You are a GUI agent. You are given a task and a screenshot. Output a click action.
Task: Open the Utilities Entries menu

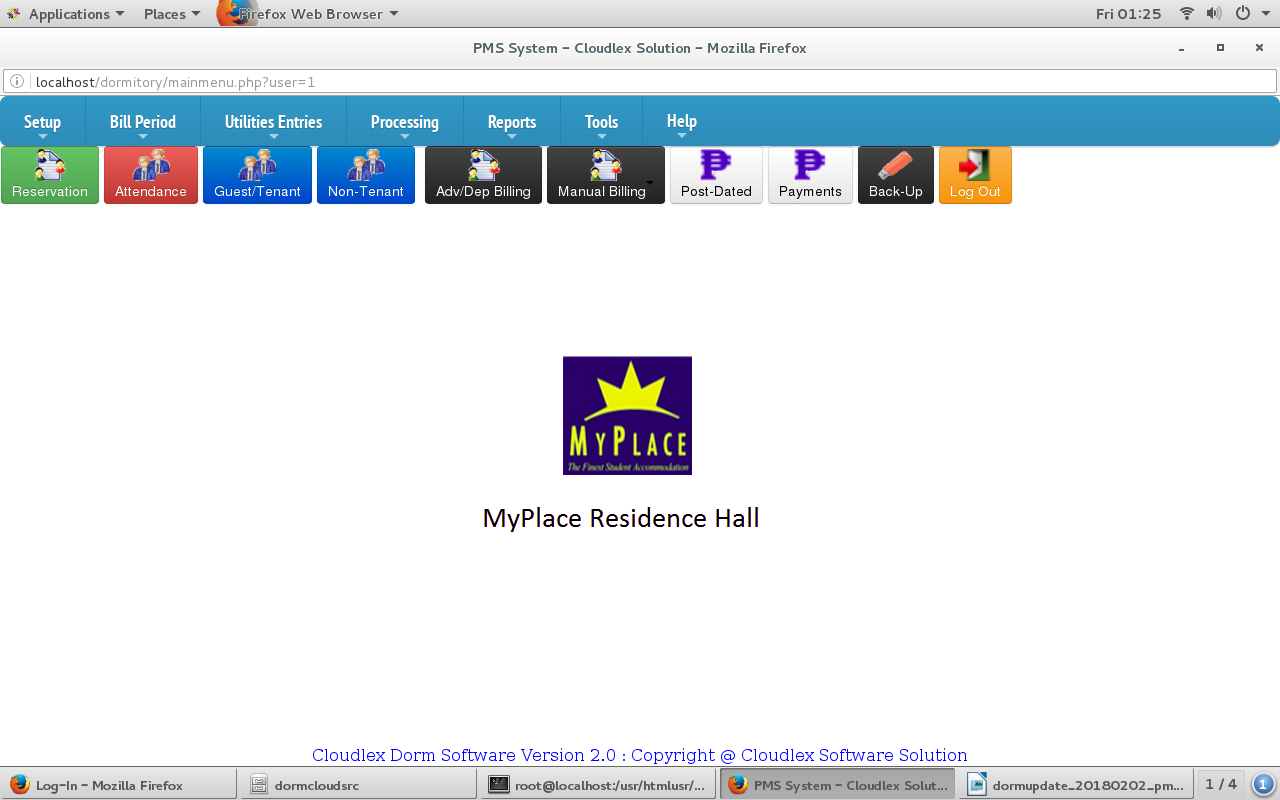[x=273, y=122]
